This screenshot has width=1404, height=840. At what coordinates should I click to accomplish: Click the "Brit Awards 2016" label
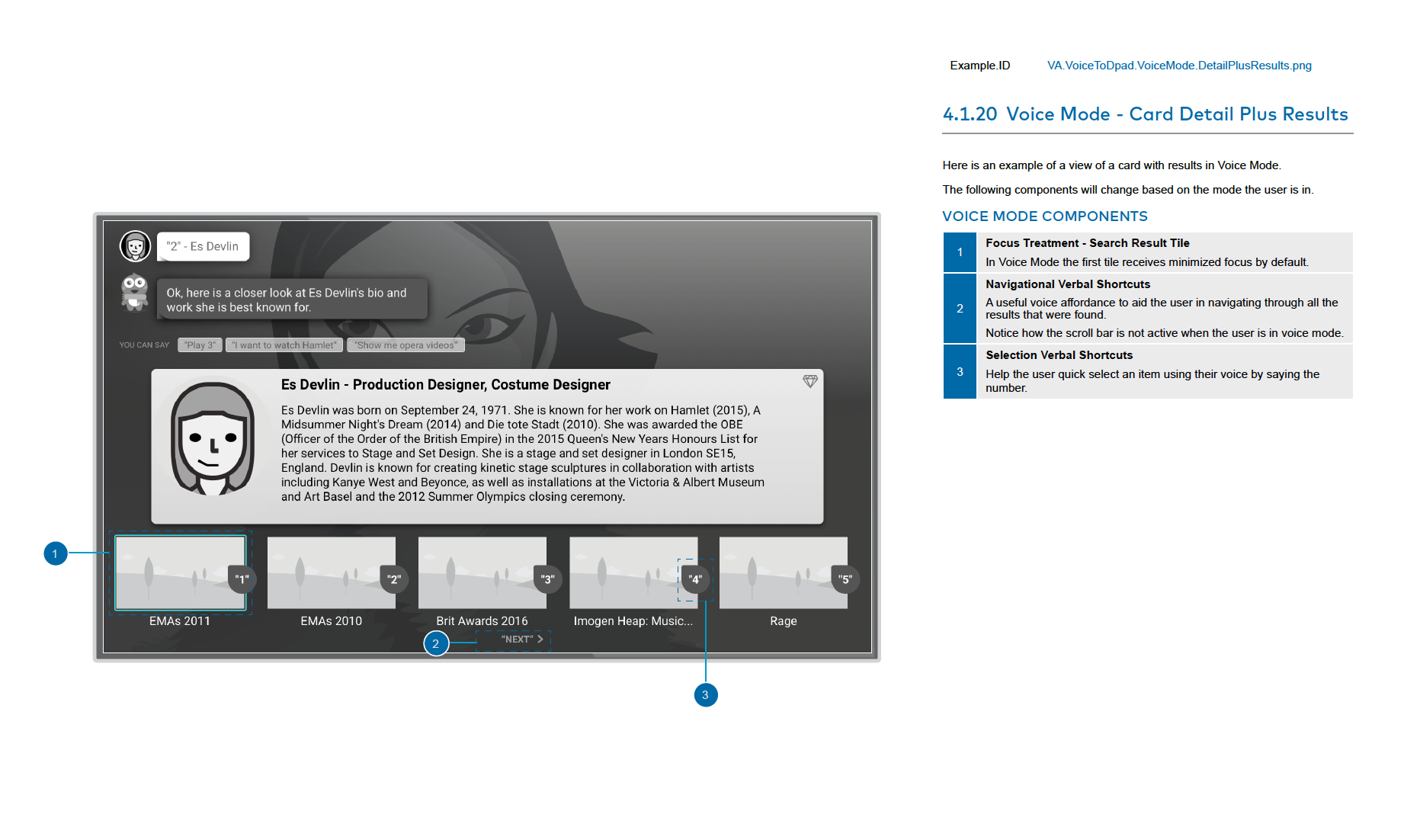point(482,621)
